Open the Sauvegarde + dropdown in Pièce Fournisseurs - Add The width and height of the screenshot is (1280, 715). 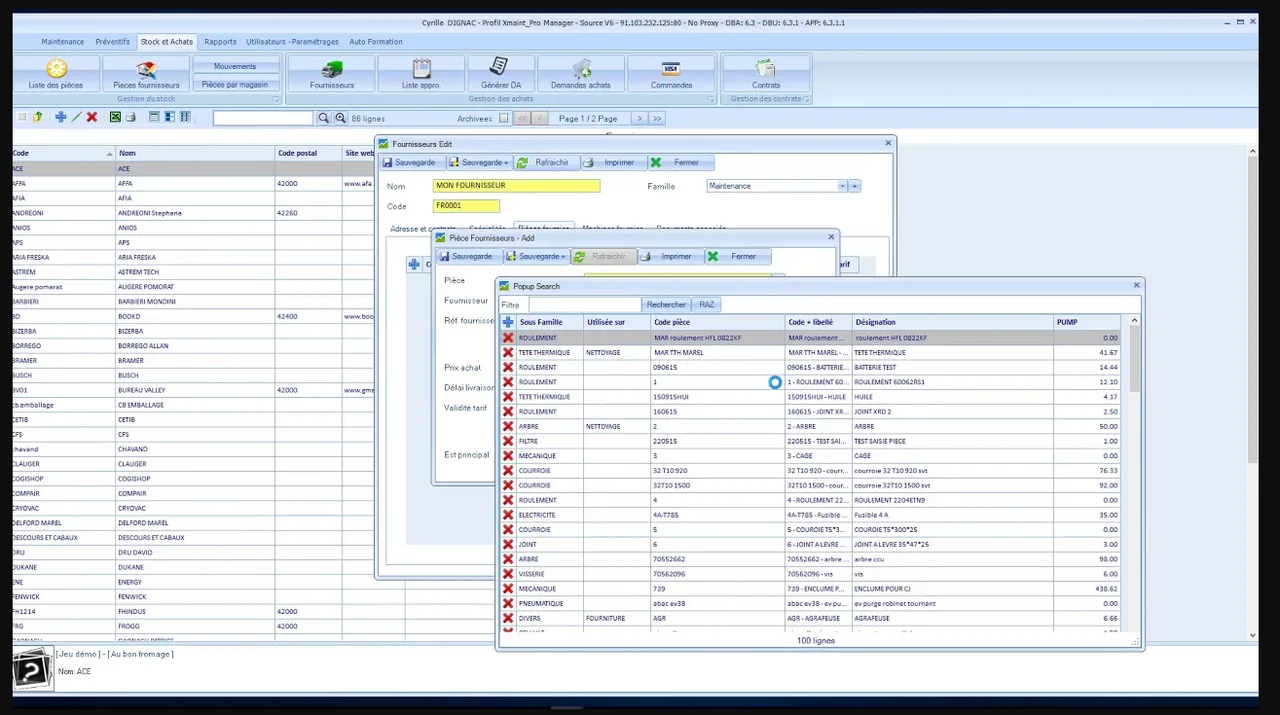(x=537, y=256)
